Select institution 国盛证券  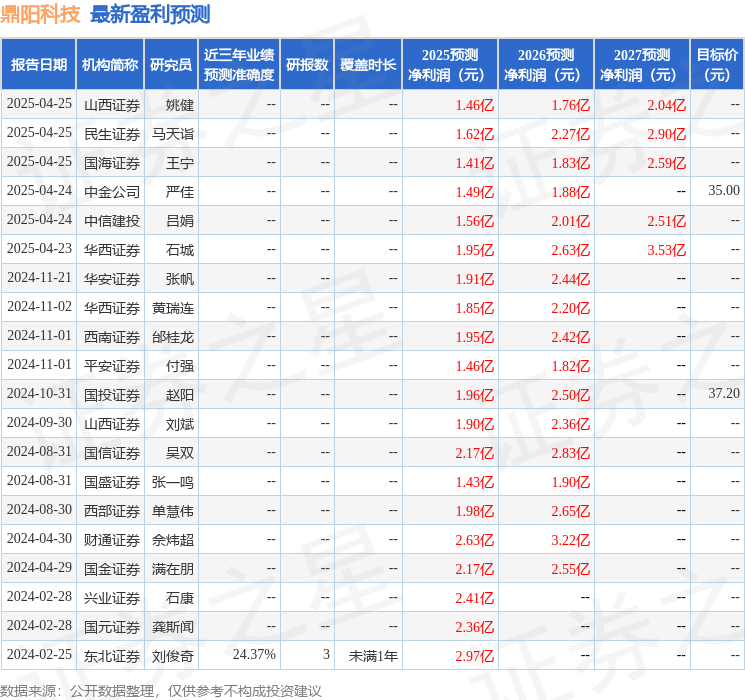pos(112,482)
